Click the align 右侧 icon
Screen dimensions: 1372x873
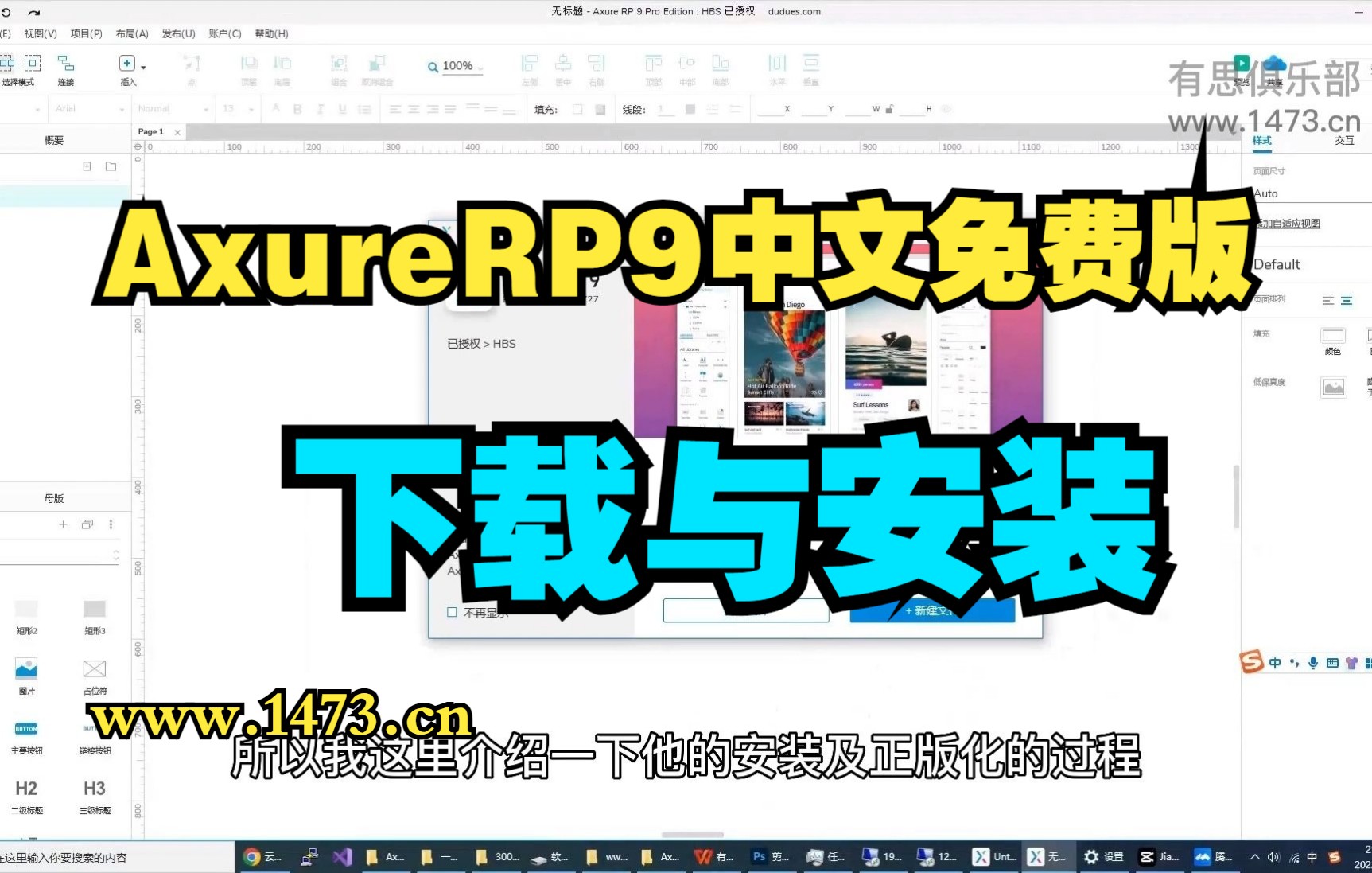[597, 64]
